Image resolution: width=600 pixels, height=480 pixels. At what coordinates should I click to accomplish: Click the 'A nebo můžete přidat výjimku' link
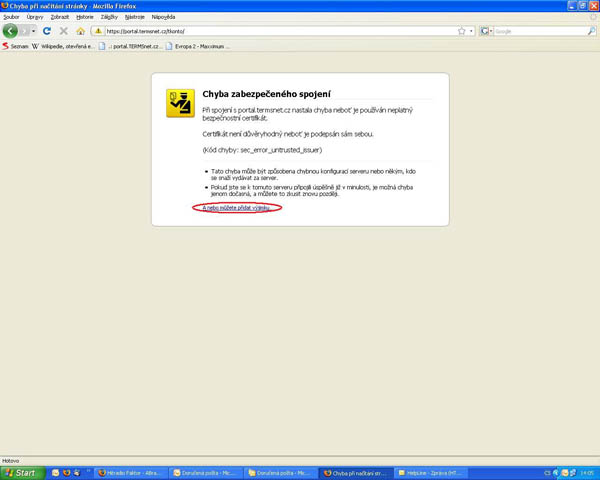(236, 207)
